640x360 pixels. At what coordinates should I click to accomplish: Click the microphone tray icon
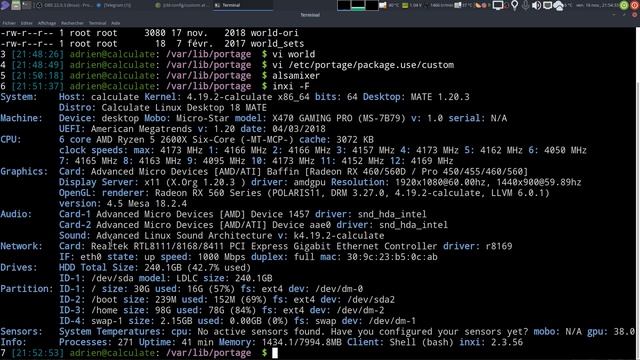click(x=525, y=5)
